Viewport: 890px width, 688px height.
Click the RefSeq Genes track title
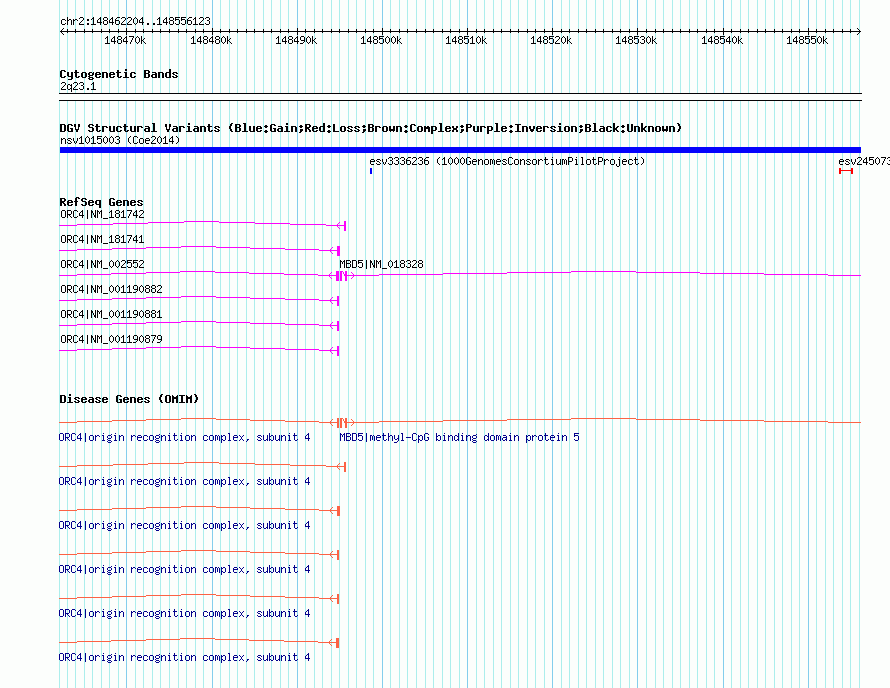tap(101, 202)
